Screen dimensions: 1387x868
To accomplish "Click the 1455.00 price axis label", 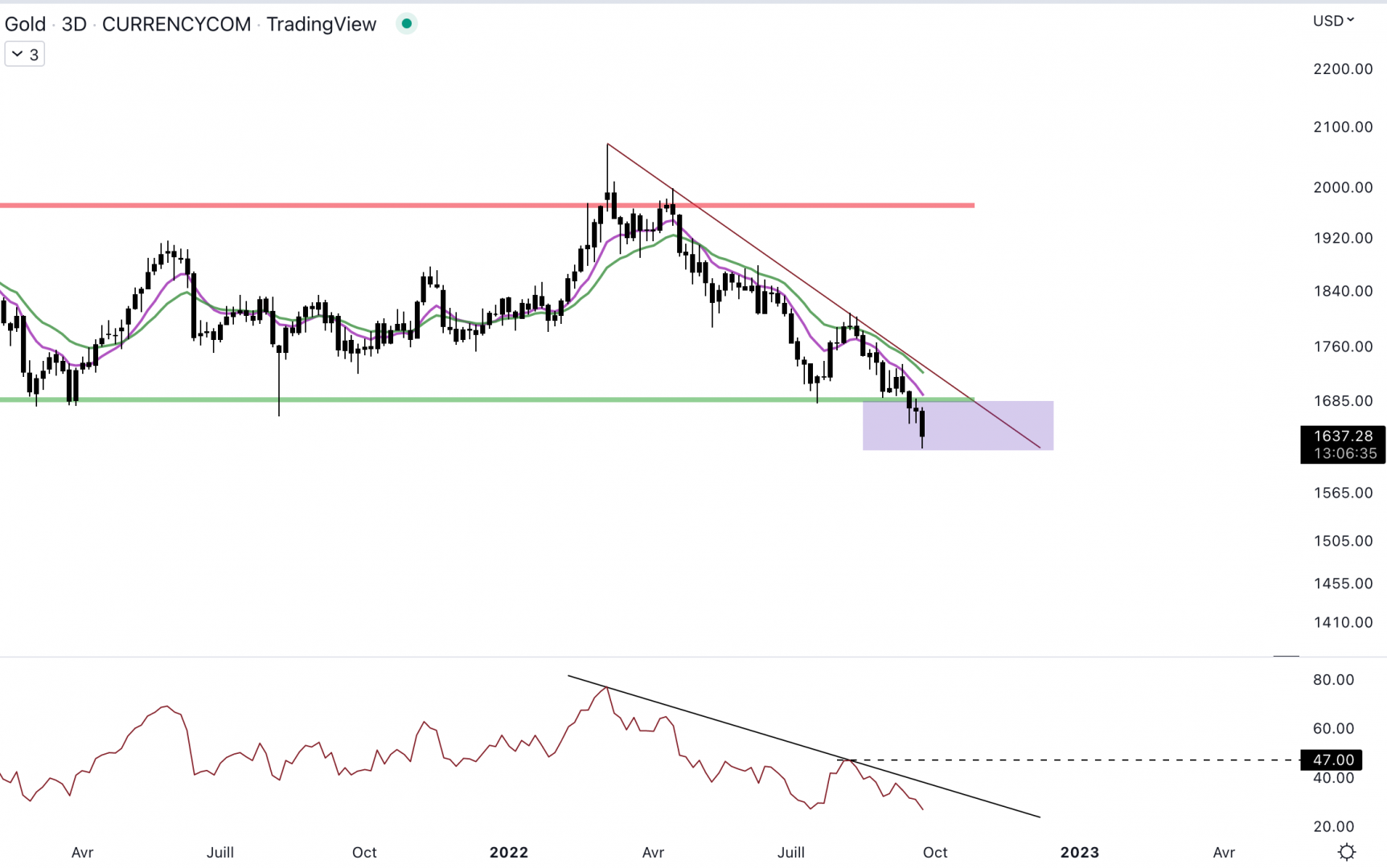I will coord(1343,583).
